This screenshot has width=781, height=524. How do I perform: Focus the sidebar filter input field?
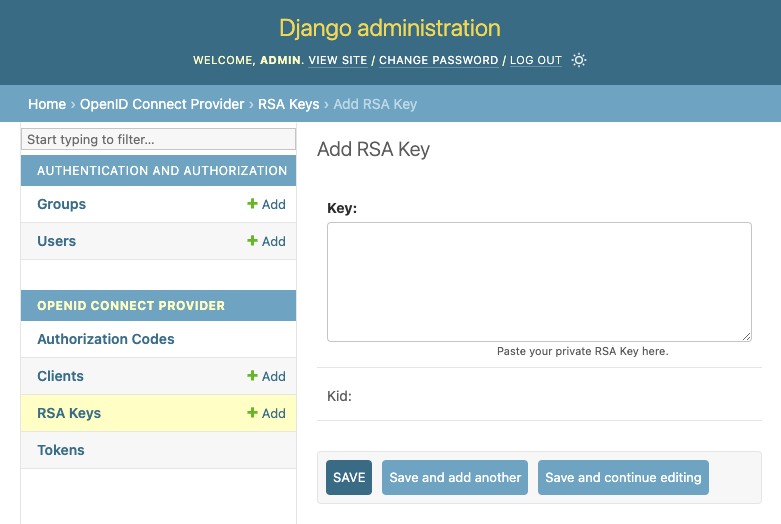click(x=158, y=139)
